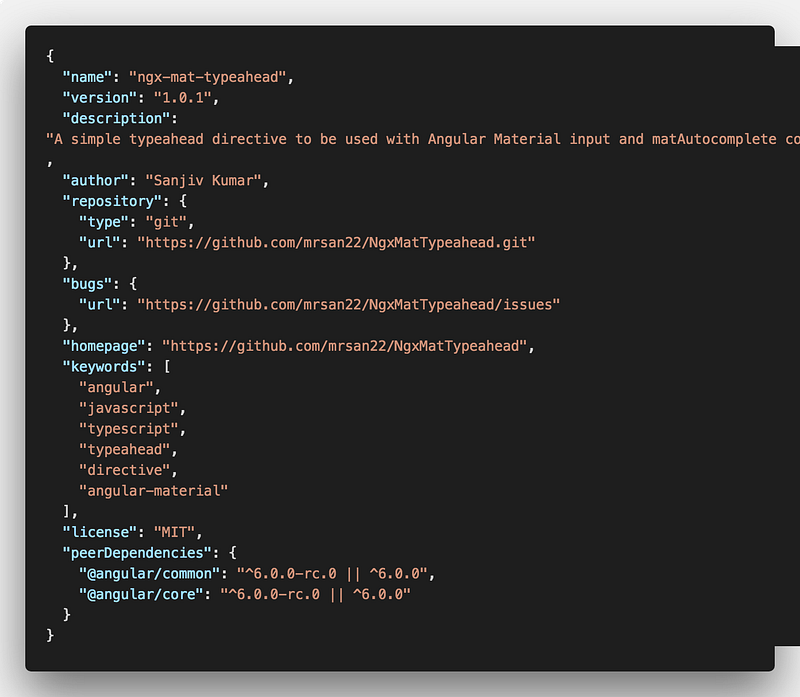Click the "javascript" keyword entry
This screenshot has height=697, width=800.
tap(129, 408)
